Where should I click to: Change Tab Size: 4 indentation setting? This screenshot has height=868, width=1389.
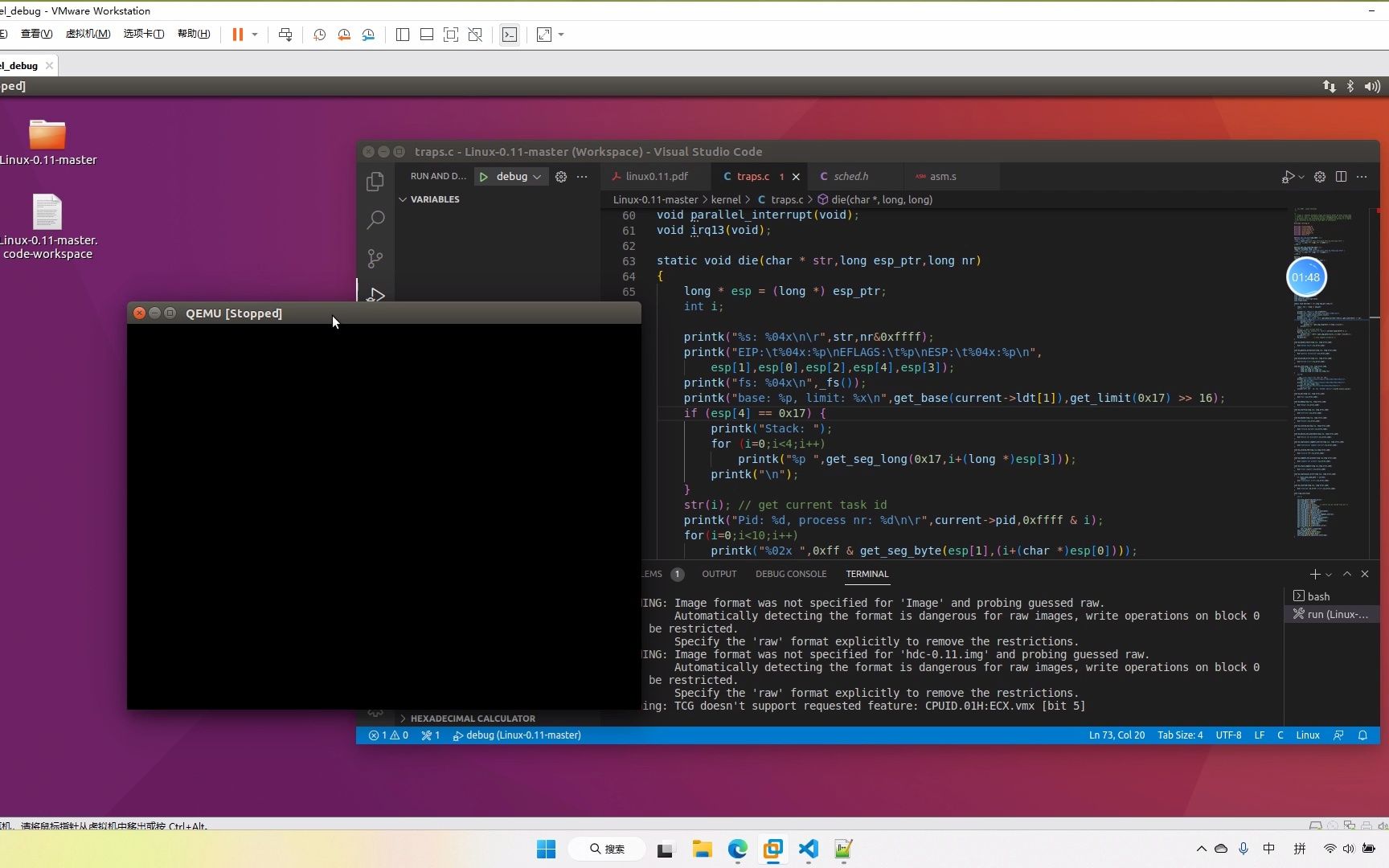(1180, 735)
